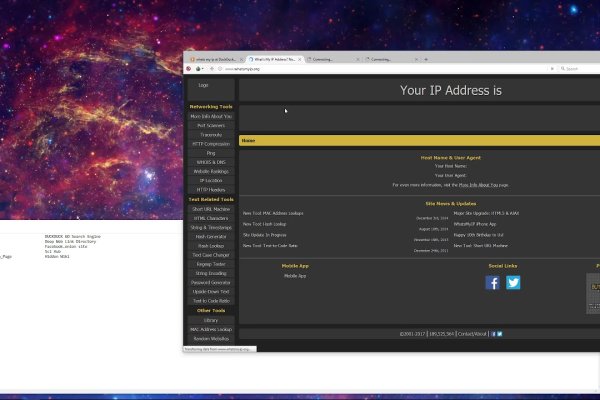Image resolution: width=600 pixels, height=400 pixels.
Task: Open the Happy 10th Birthday news item
Action: [478, 235]
